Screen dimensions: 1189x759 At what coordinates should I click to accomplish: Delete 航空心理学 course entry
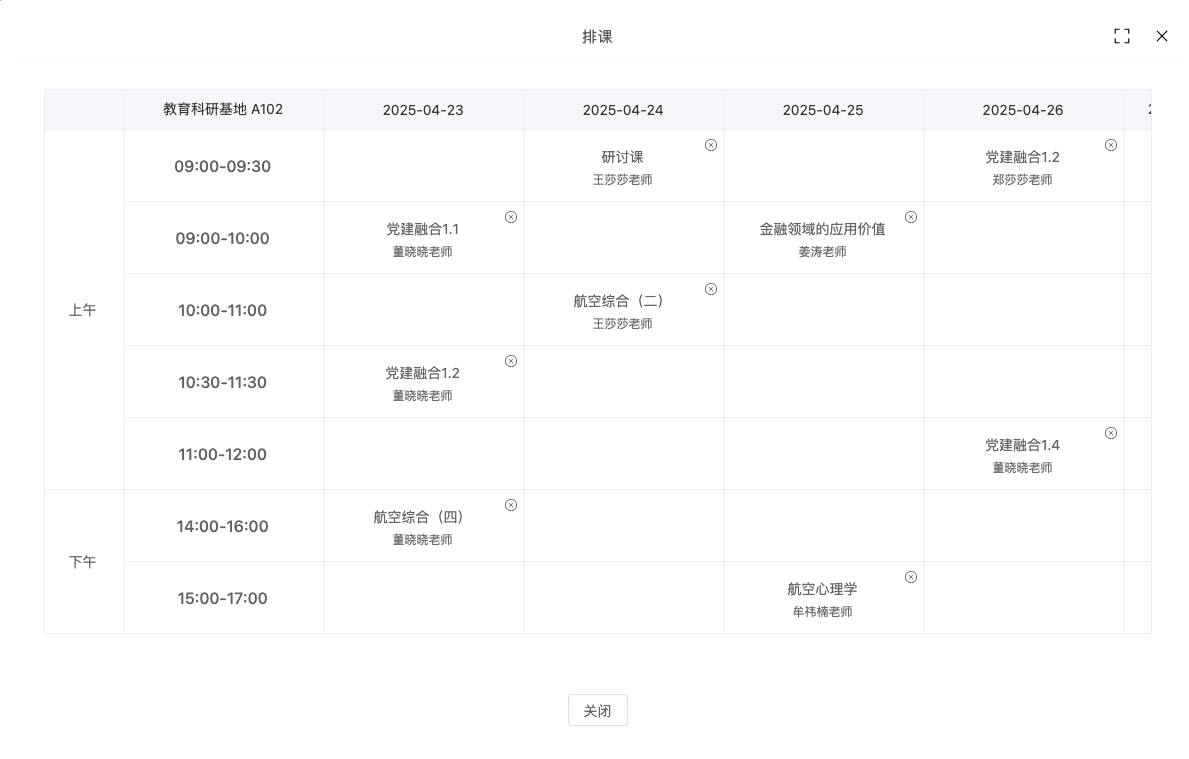coord(911,577)
